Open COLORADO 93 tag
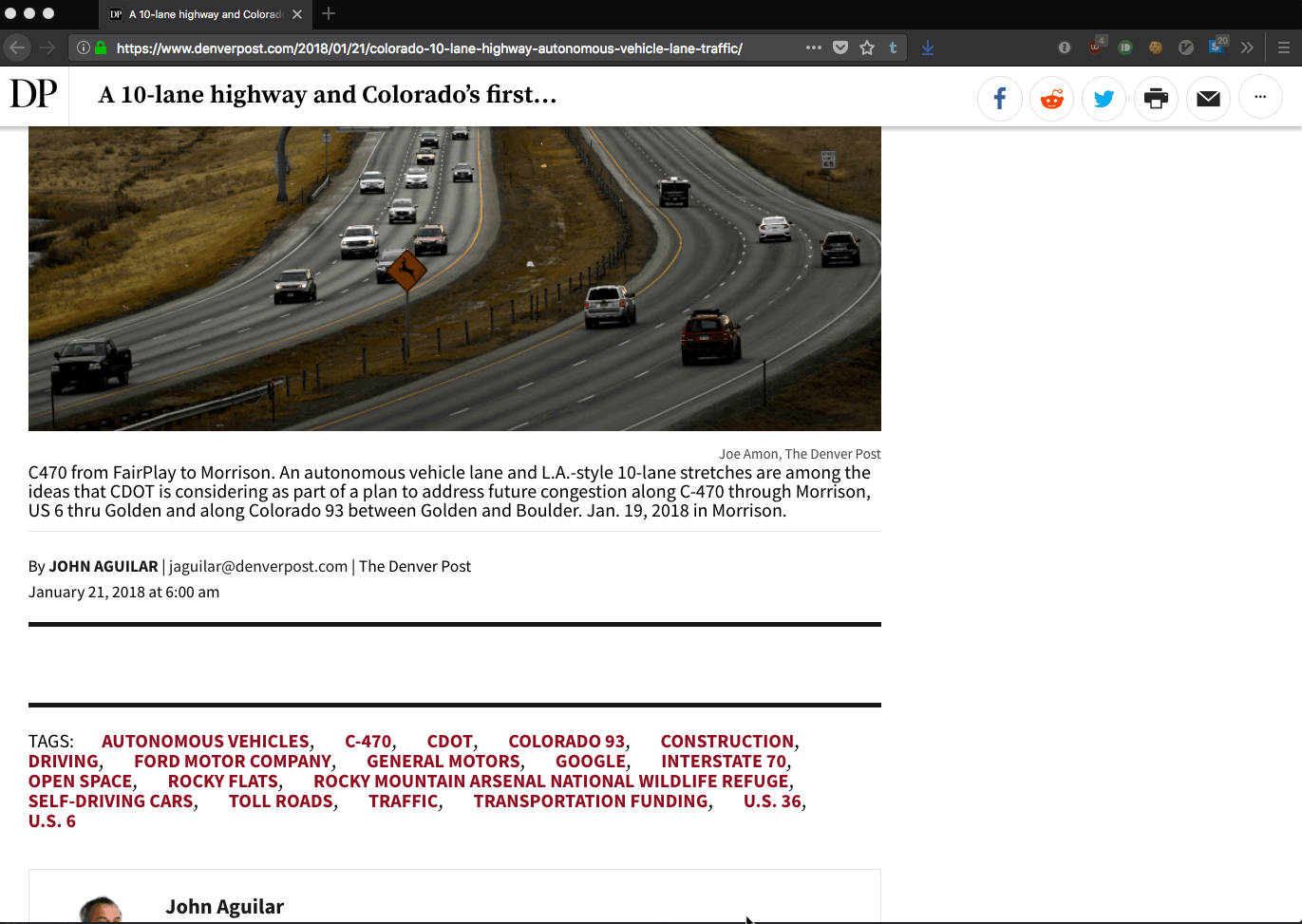This screenshot has height=924, width=1302. (x=567, y=741)
